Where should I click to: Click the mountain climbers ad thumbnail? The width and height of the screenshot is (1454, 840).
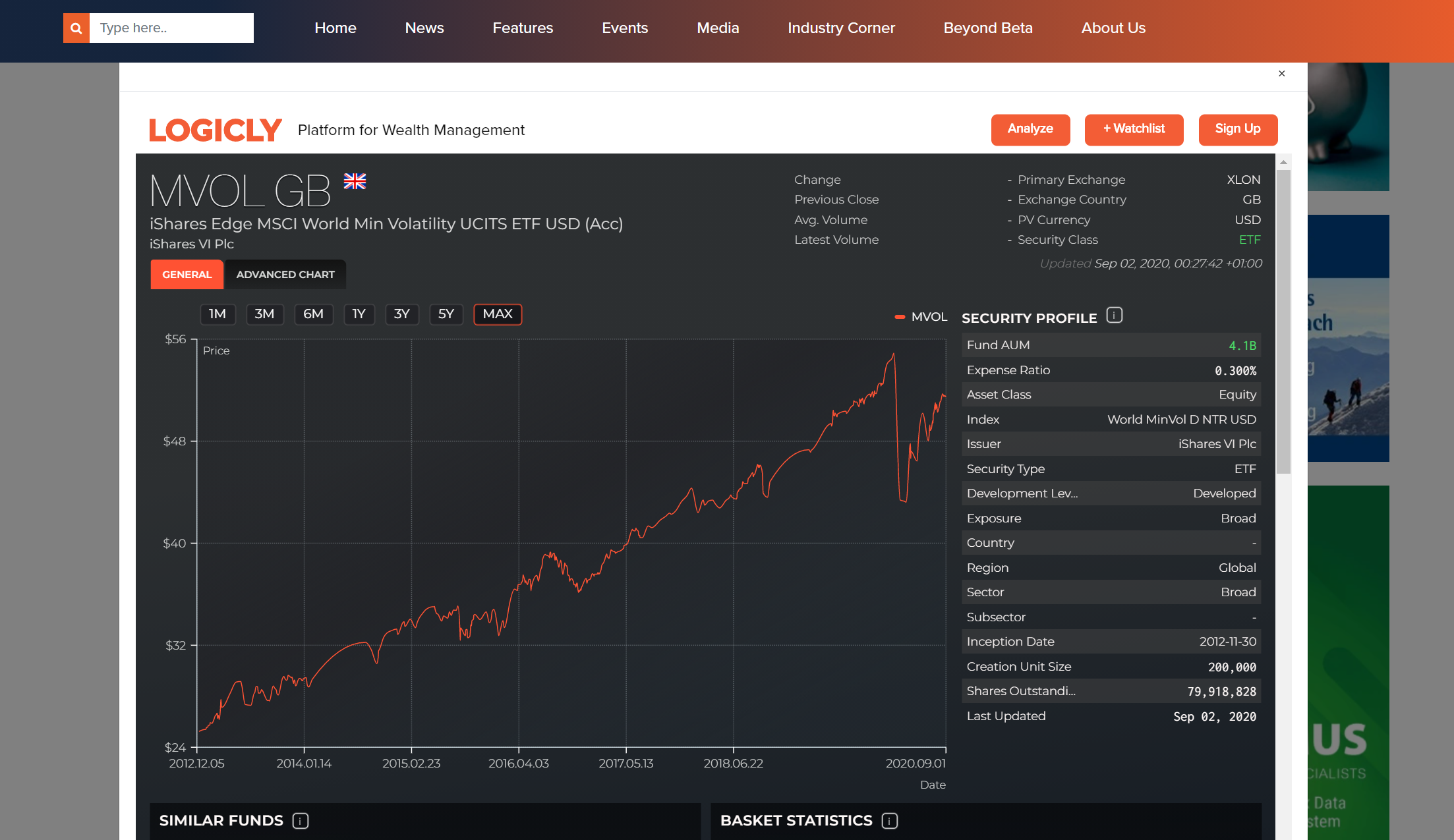[x=1349, y=338]
